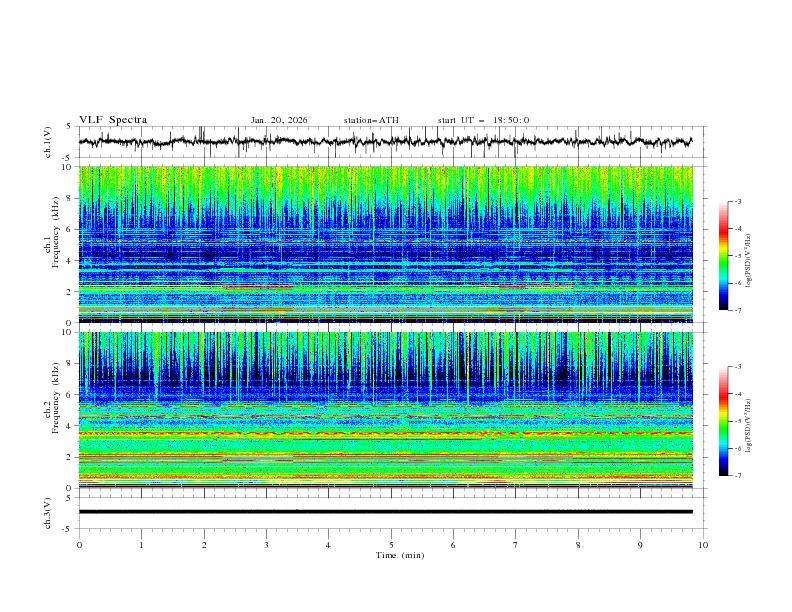
Task: Click the '-3' label on ch.1 color bar
Action: tap(737, 201)
